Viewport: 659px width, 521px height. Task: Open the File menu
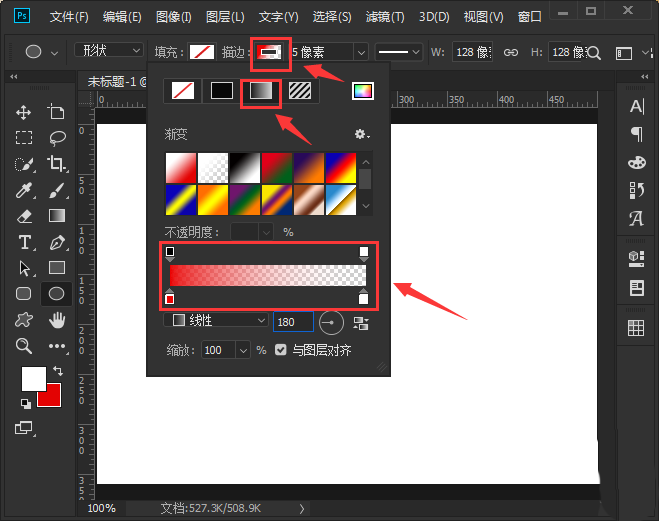tap(69, 17)
